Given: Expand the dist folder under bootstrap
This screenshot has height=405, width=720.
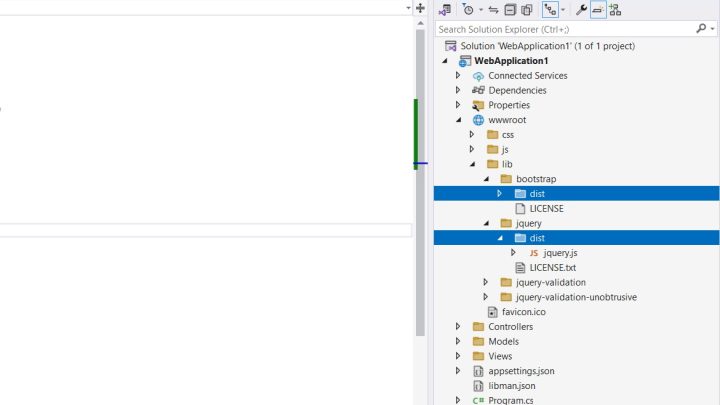Looking at the screenshot, I should pos(499,193).
